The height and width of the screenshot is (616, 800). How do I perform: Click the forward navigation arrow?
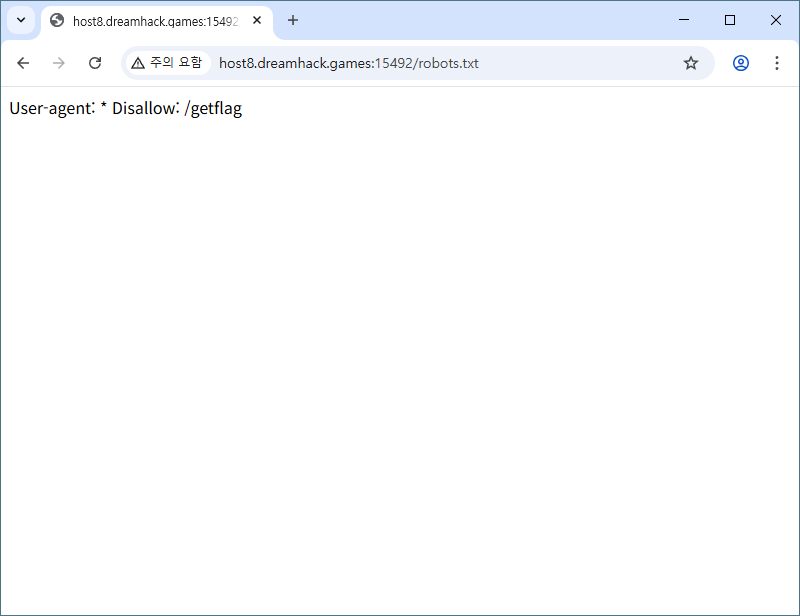coord(59,63)
